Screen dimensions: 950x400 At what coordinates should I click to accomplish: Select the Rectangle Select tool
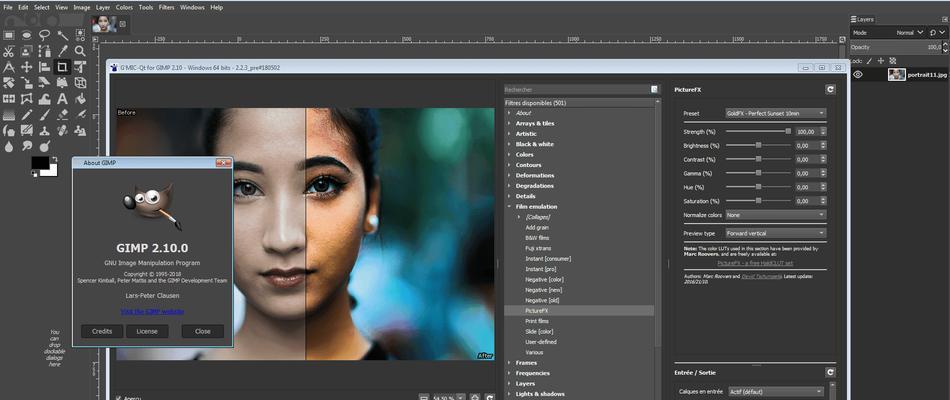point(8,35)
